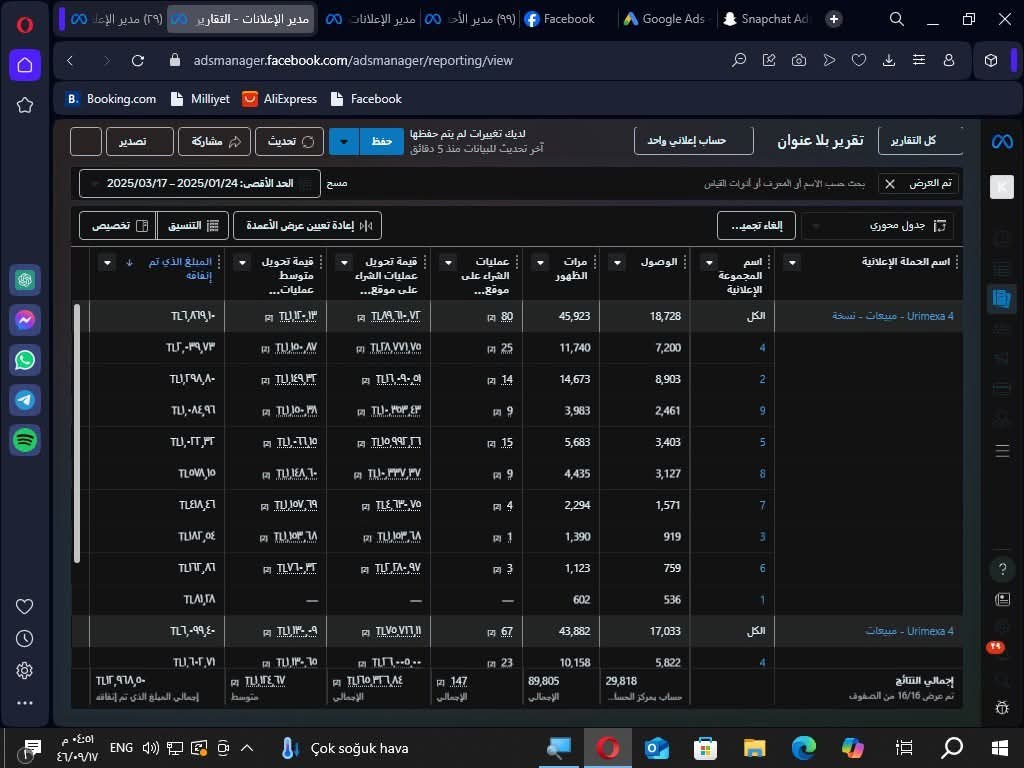The width and height of the screenshot is (1024, 768).
Task: Click the 'تصدير' export button
Action: [134, 142]
